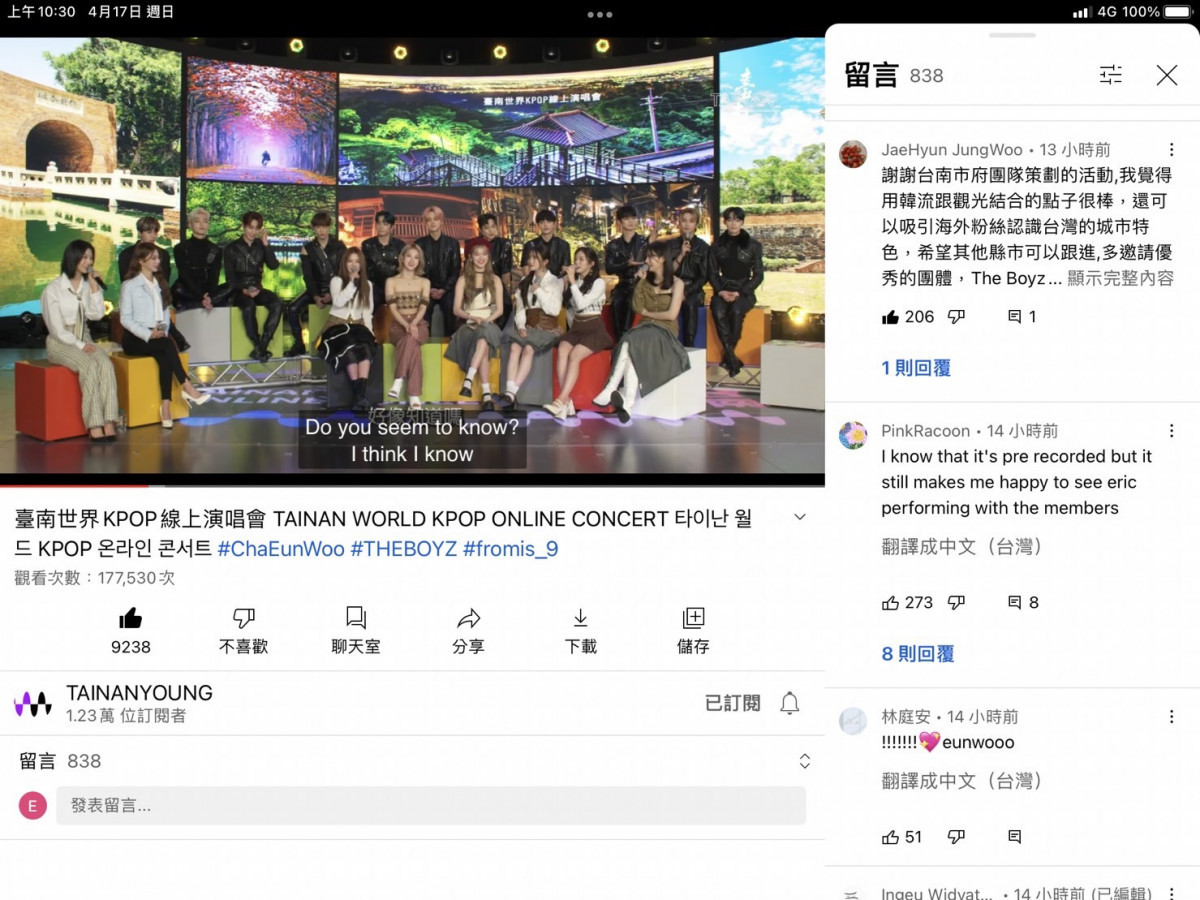Open more options for 林庭安 comment
The width and height of the screenshot is (1200, 900).
pyautogui.click(x=1171, y=717)
